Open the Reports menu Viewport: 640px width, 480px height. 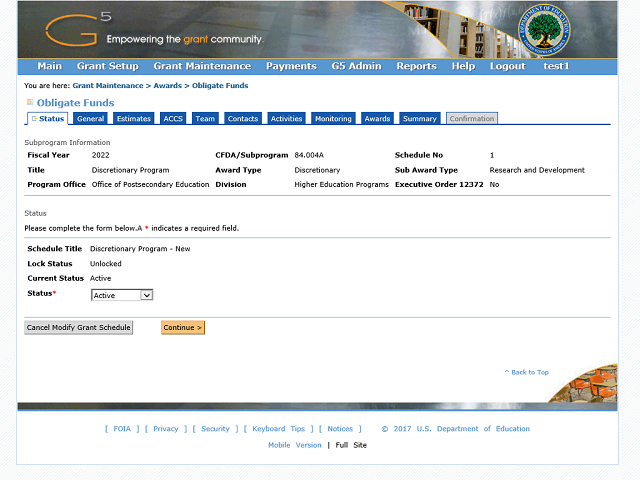(417, 66)
